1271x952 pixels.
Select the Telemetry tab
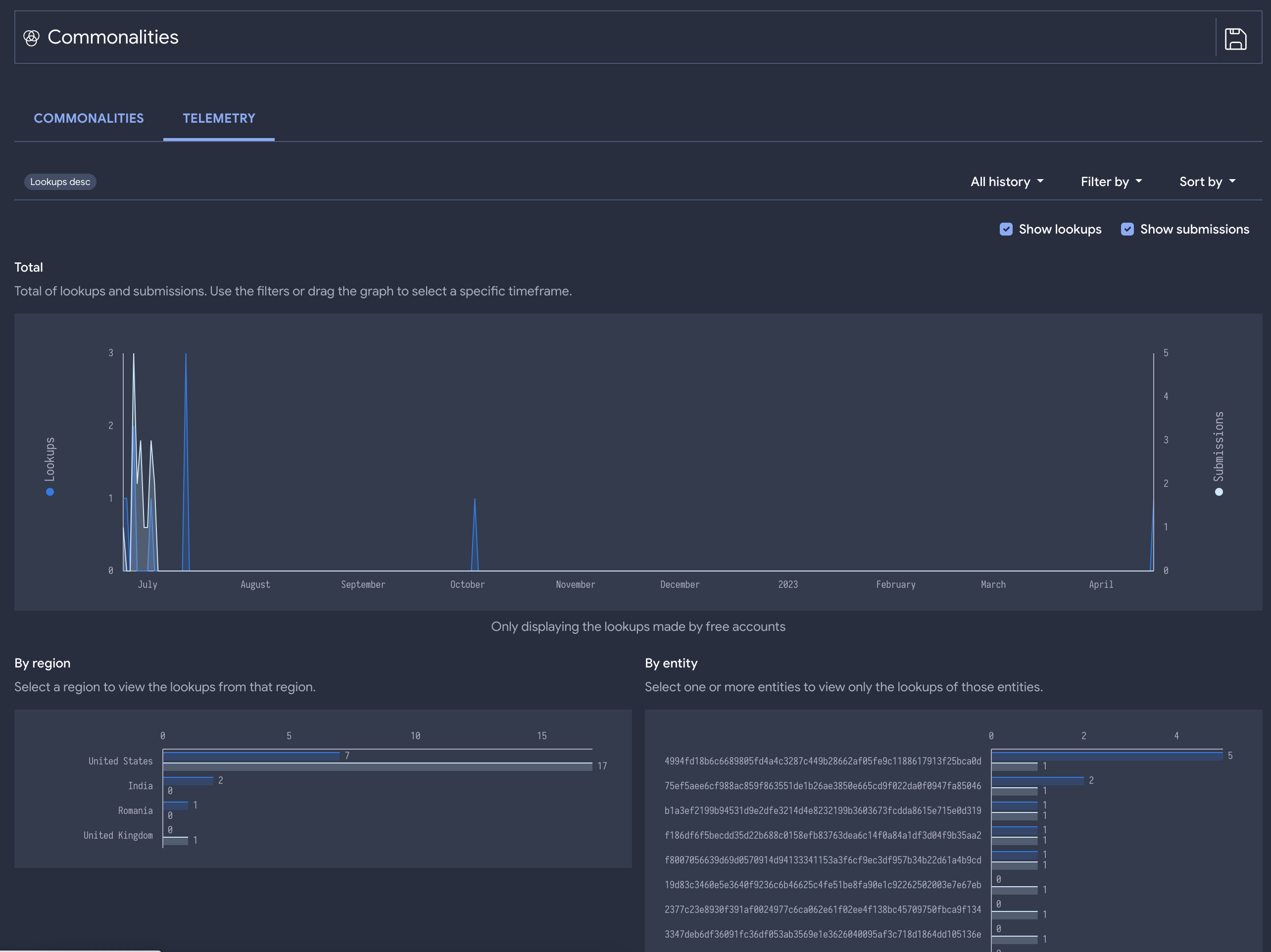[218, 118]
